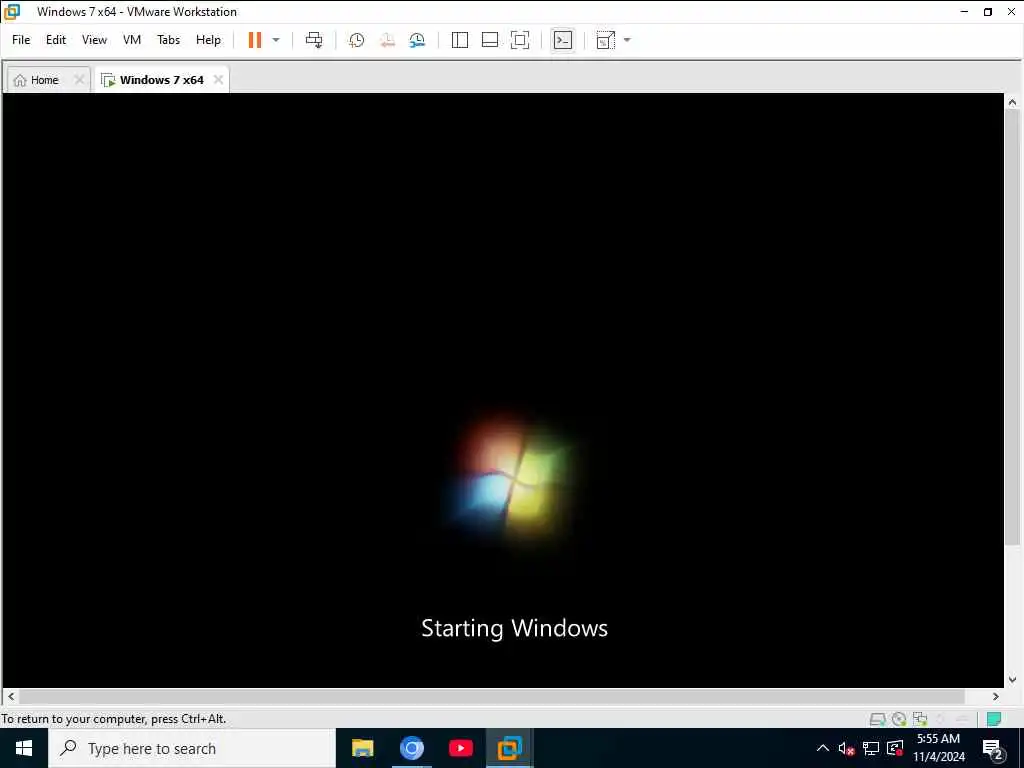Image resolution: width=1024 pixels, height=768 pixels.
Task: Open the File menu
Action: (x=21, y=40)
